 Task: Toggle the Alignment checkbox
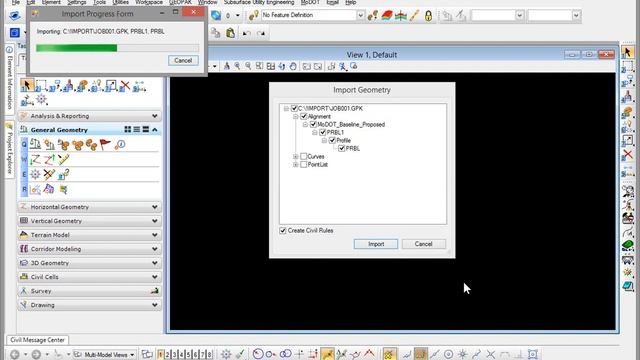tap(303, 116)
